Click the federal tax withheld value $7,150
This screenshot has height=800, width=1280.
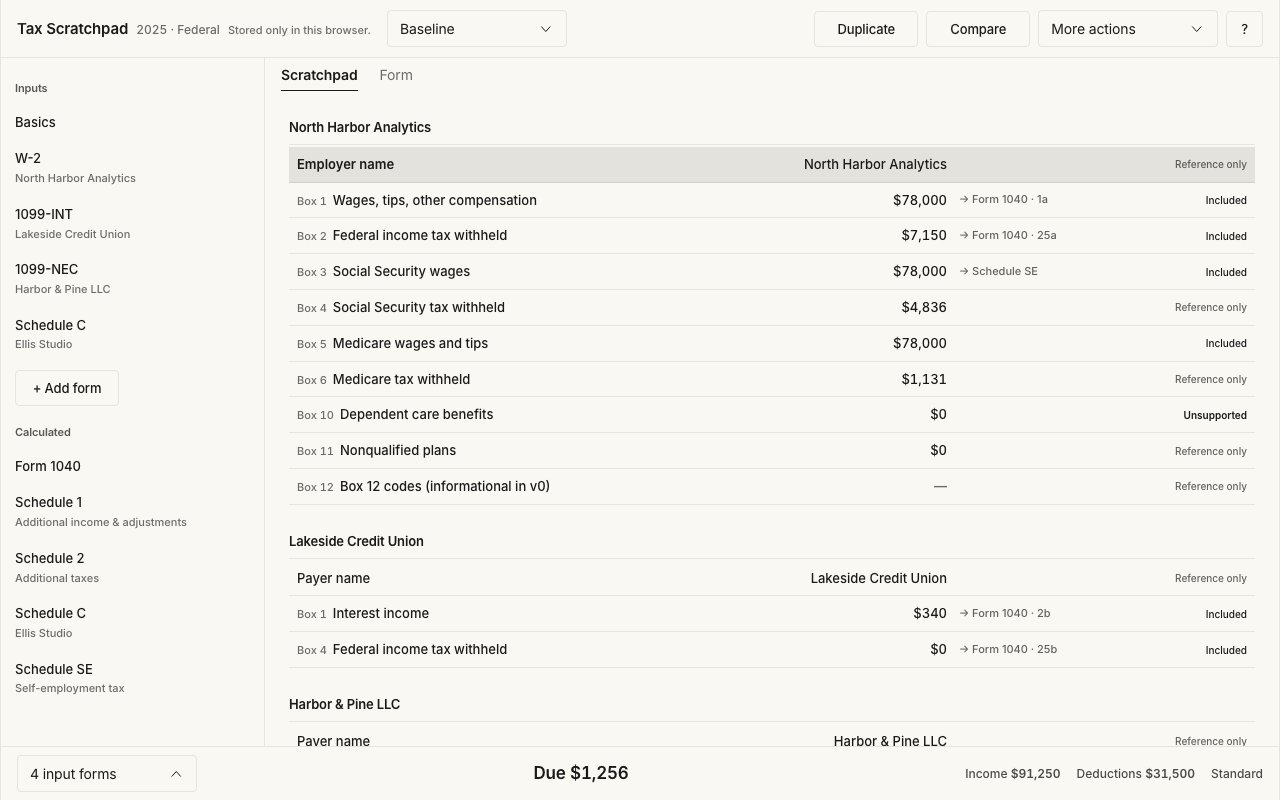tap(923, 236)
